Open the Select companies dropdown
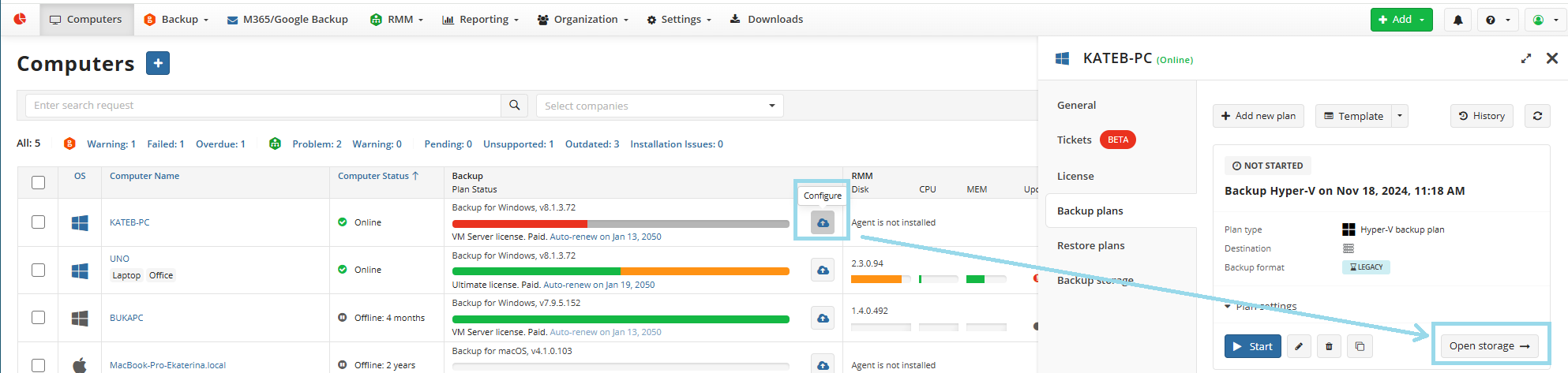The width and height of the screenshot is (1568, 373). point(660,106)
